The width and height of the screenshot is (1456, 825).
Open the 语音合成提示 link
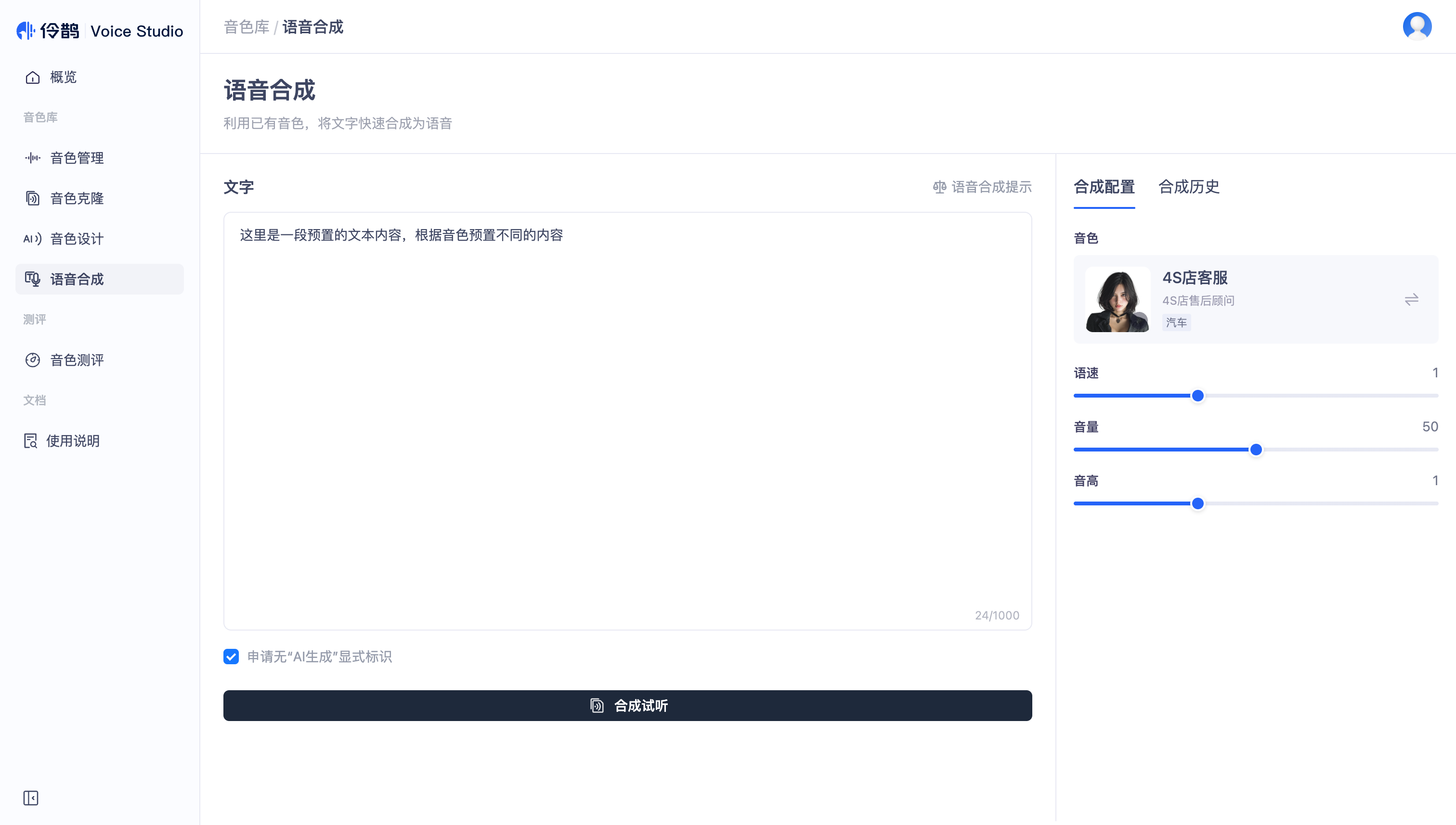(x=982, y=187)
